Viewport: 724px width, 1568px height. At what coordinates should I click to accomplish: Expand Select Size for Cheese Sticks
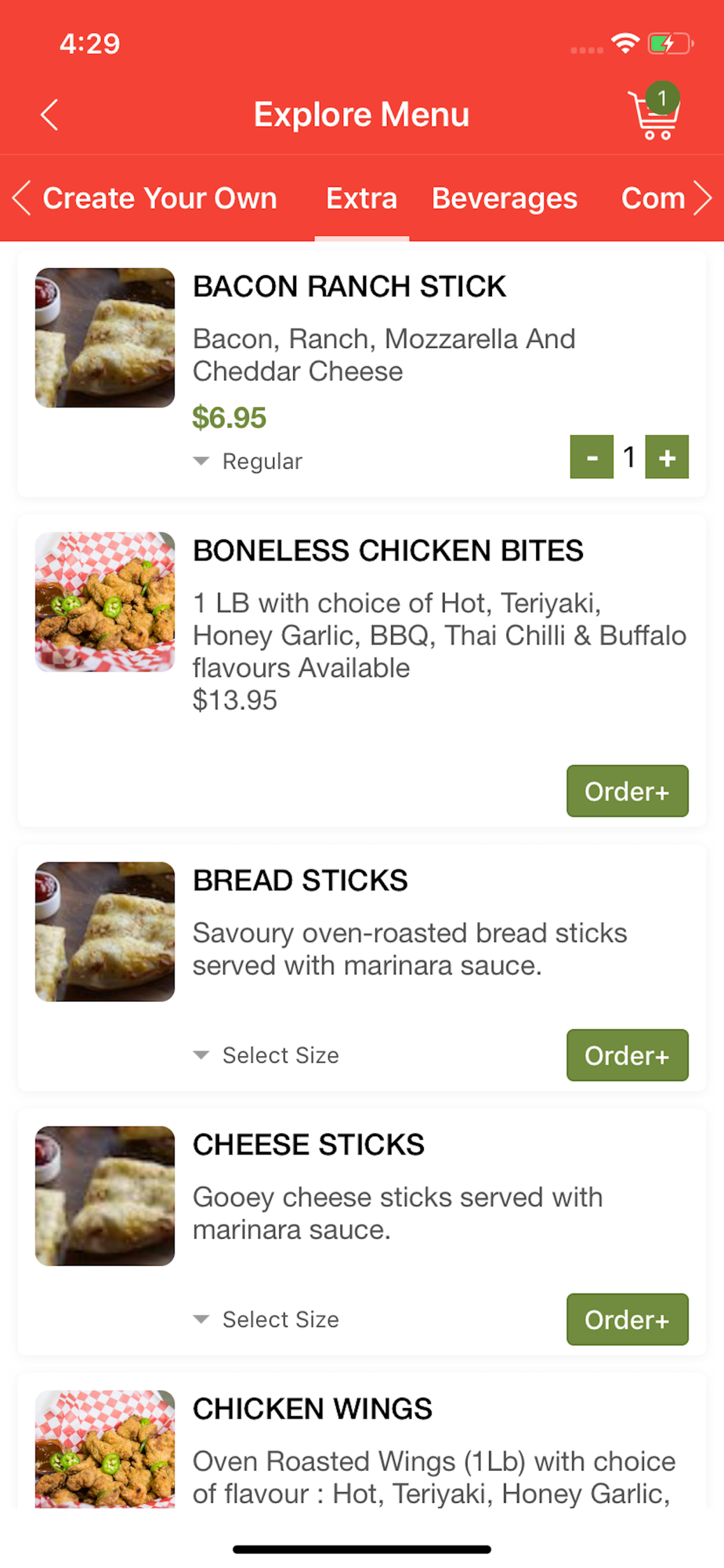coord(266,1319)
